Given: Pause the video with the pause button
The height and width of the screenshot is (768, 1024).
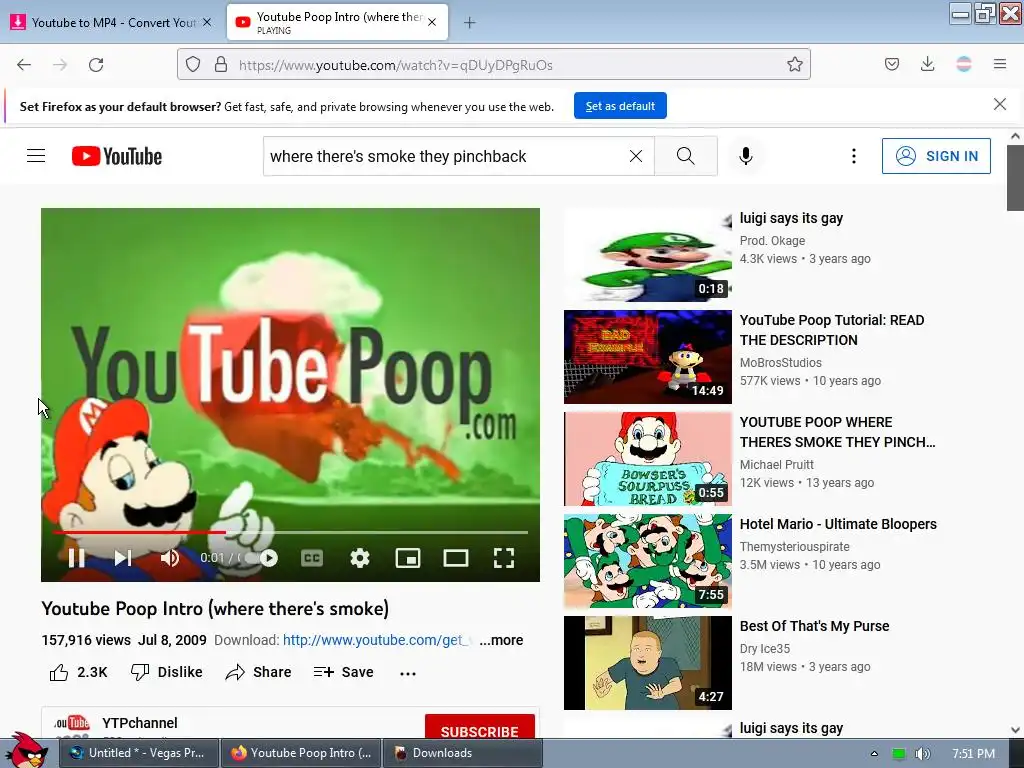Looking at the screenshot, I should [76, 558].
